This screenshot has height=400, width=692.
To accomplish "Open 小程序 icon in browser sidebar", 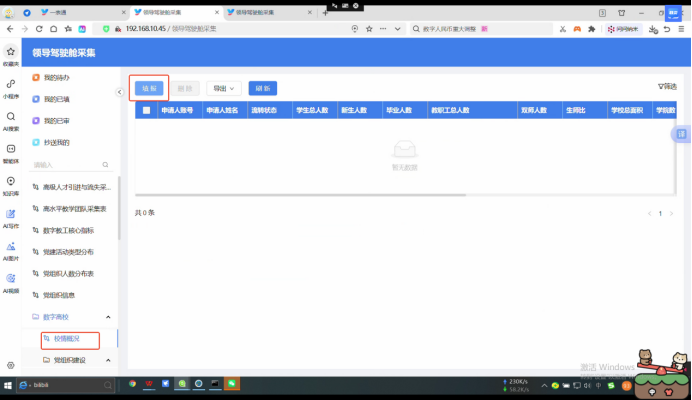I will click(11, 84).
